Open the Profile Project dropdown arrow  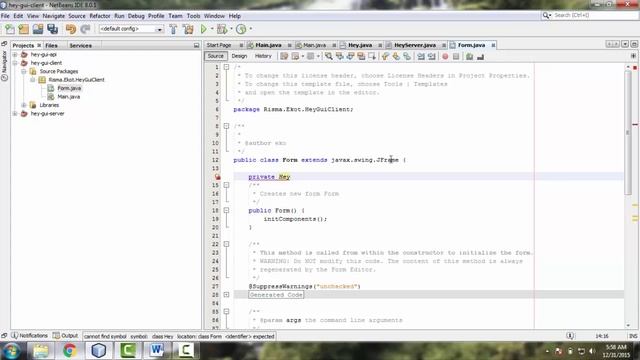pyautogui.click(x=251, y=29)
